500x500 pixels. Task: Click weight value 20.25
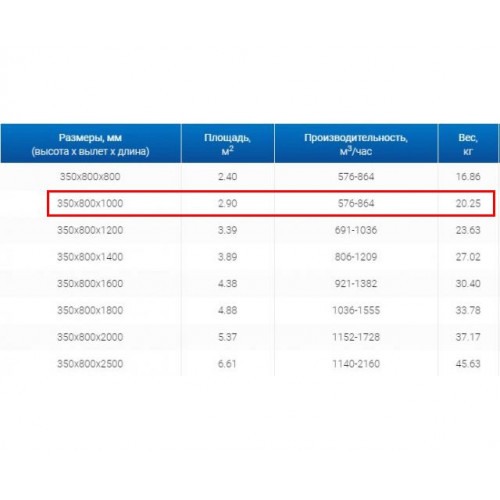tap(468, 203)
